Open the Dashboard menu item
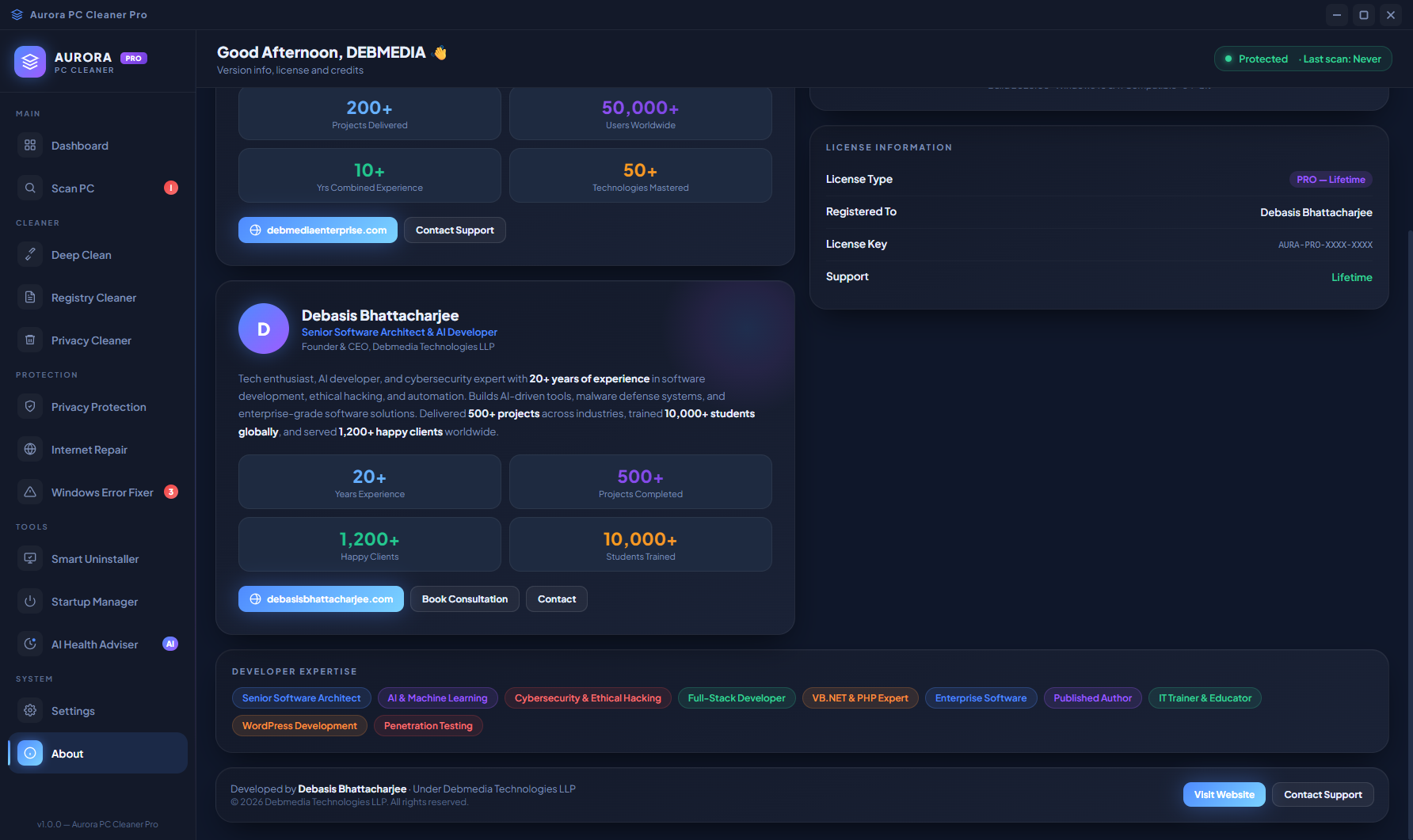 point(98,145)
